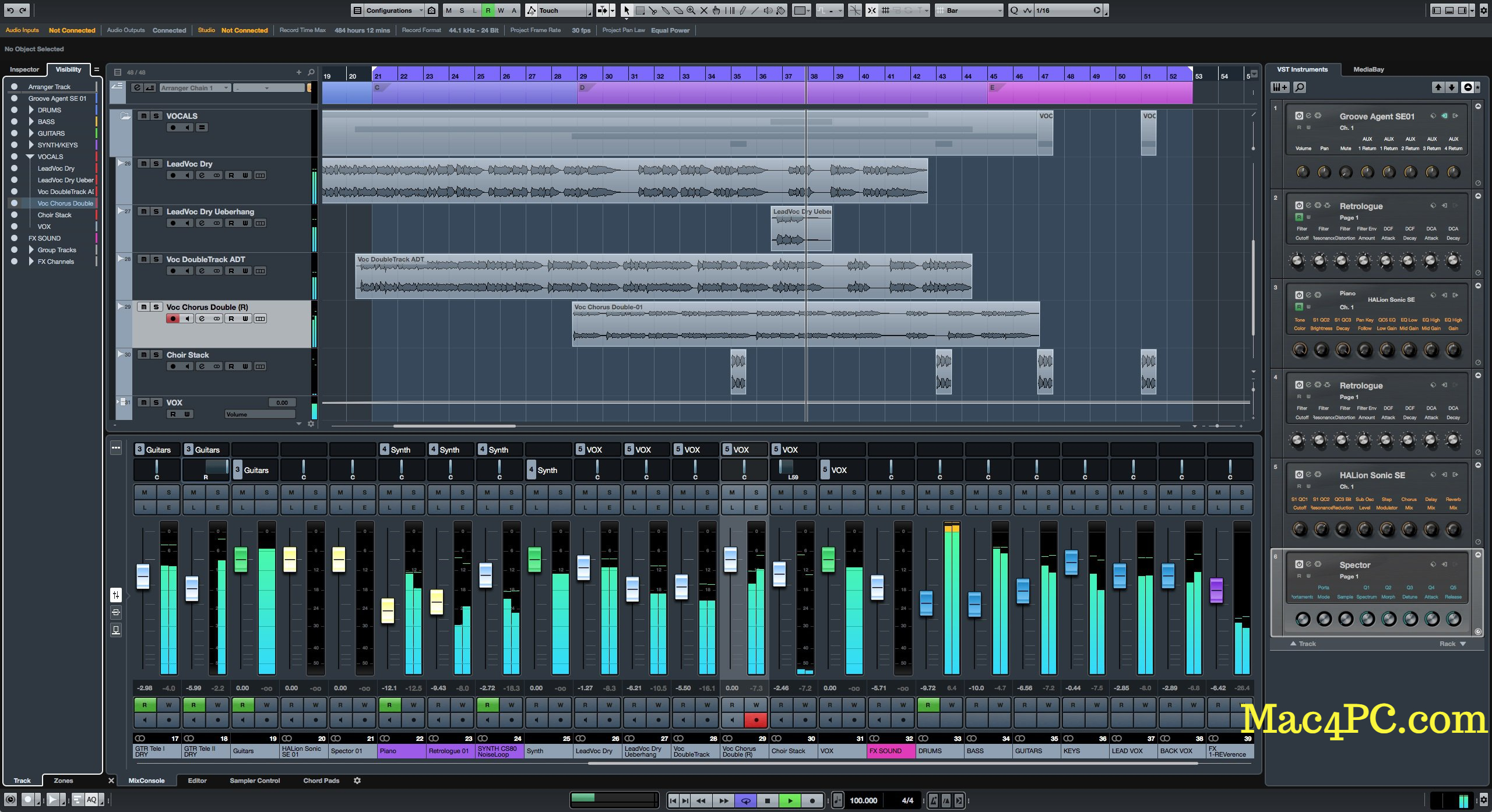Image resolution: width=1492 pixels, height=812 pixels.
Task: Expand the FX Channels group in panel
Action: (x=29, y=261)
